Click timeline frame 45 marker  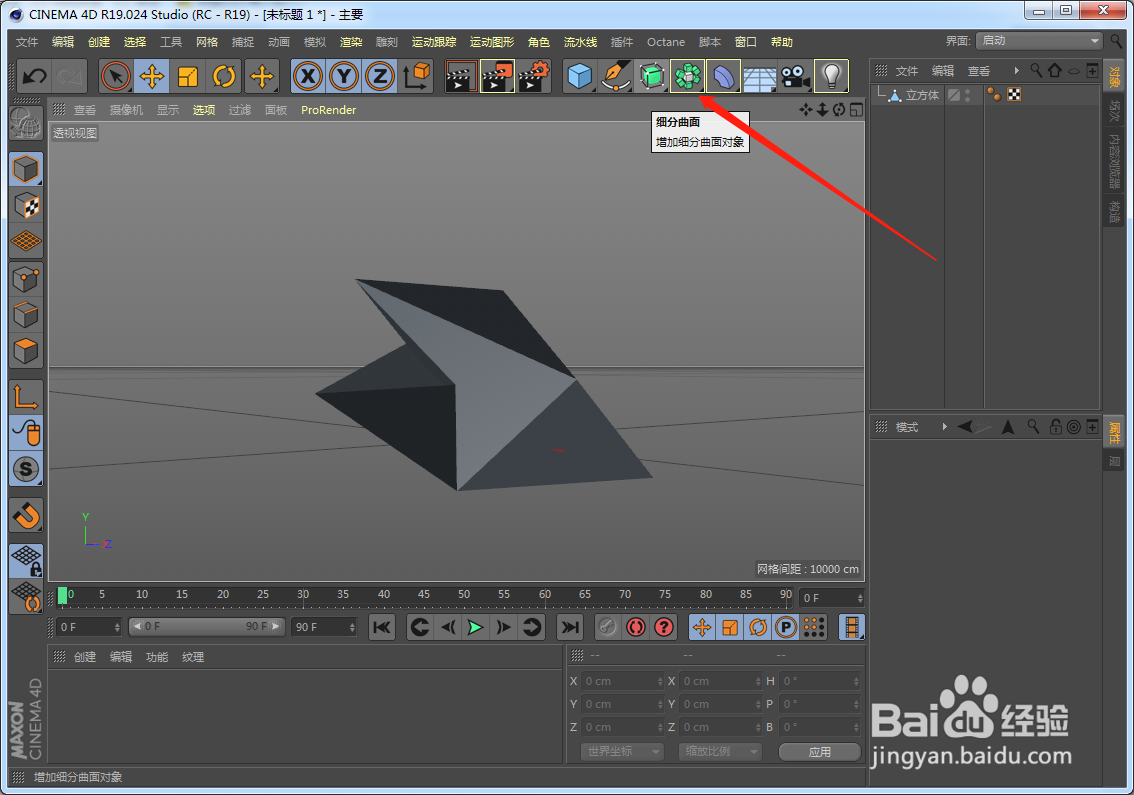click(424, 595)
